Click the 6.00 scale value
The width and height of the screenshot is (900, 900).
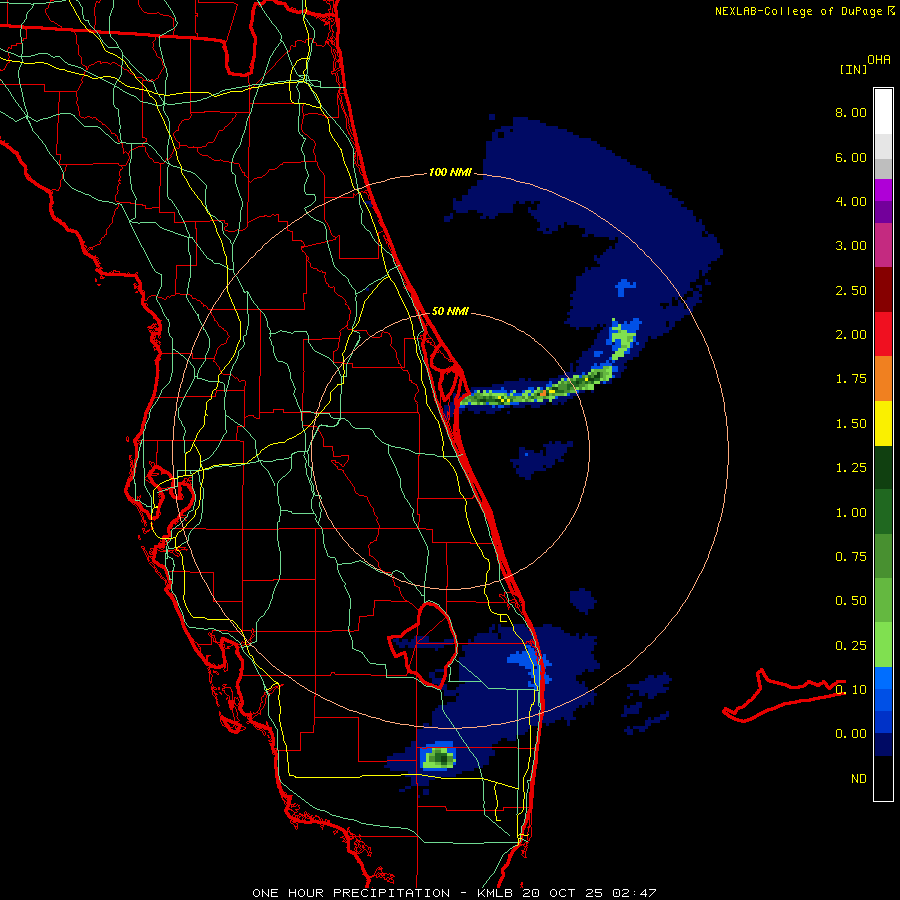(x=851, y=157)
